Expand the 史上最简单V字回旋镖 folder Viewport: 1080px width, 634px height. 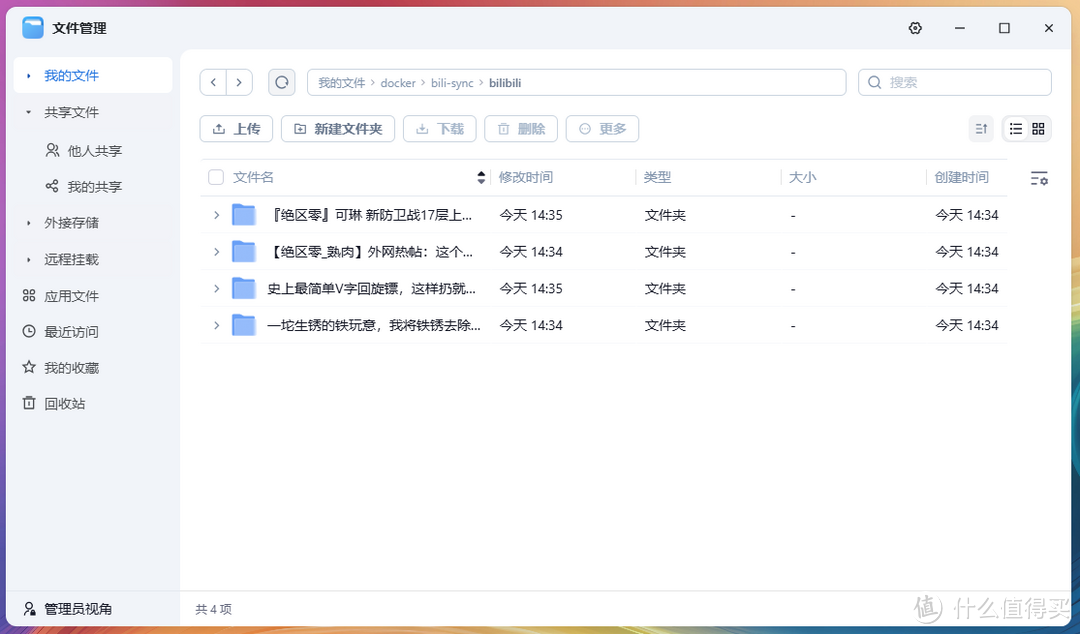[216, 288]
